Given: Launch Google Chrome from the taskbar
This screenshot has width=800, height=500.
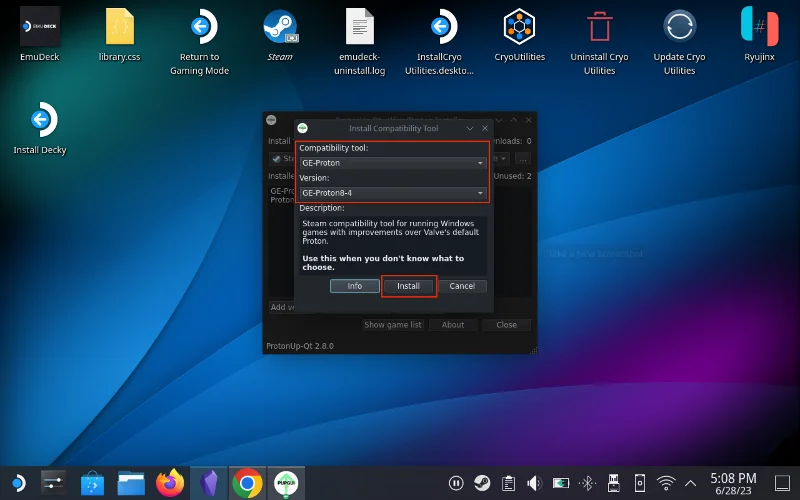Looking at the screenshot, I should (x=247, y=483).
